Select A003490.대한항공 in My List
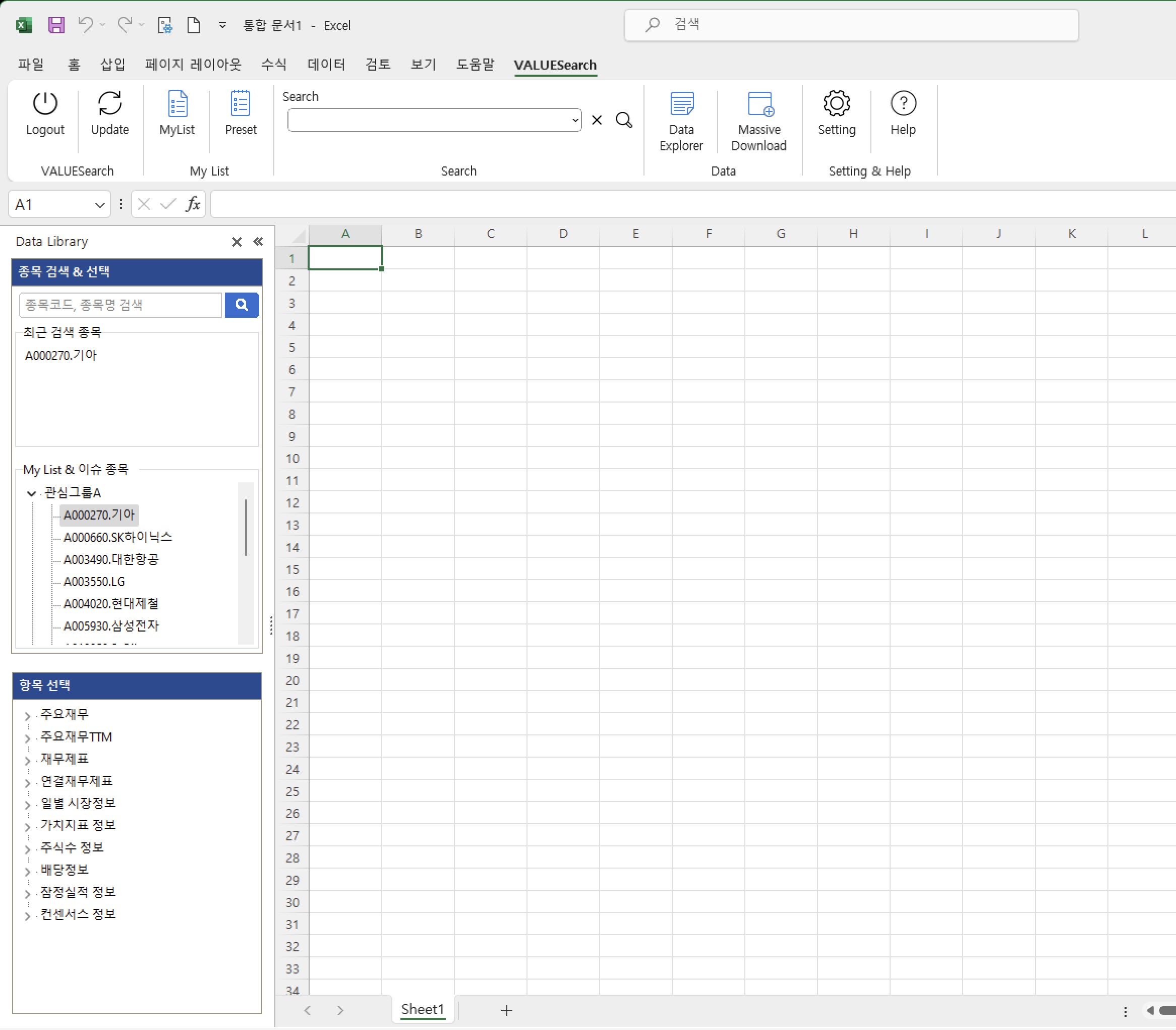This screenshot has height=1030, width=1176. tap(111, 559)
